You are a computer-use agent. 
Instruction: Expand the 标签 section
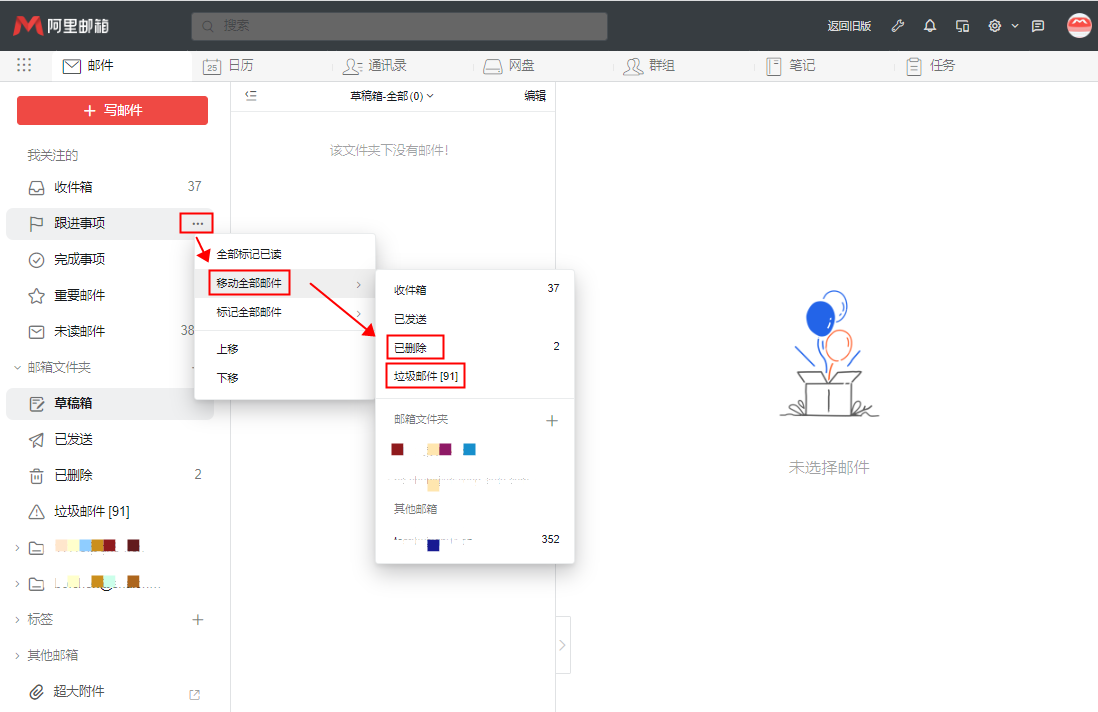click(x=17, y=620)
